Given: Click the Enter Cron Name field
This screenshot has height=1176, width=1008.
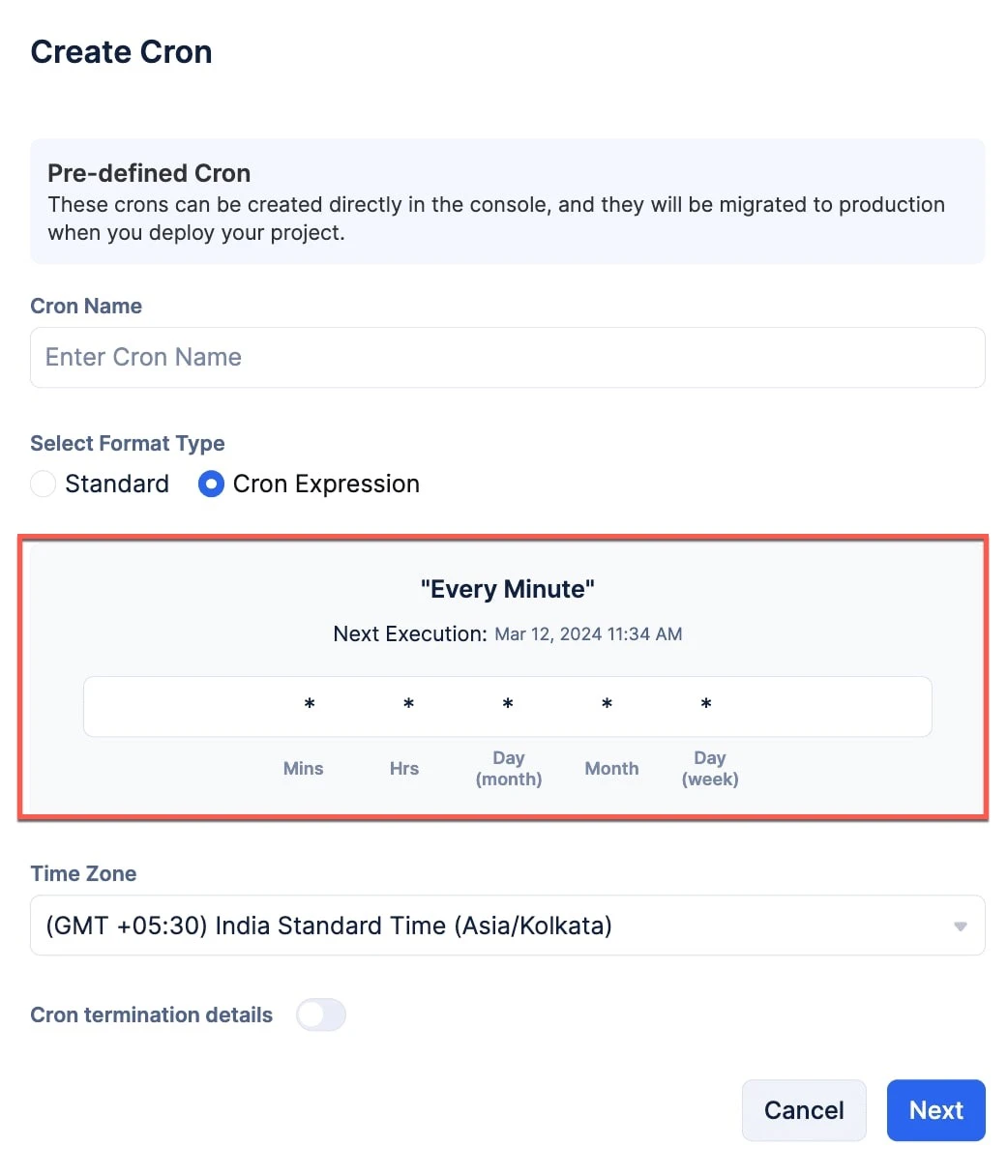Looking at the screenshot, I should (508, 357).
